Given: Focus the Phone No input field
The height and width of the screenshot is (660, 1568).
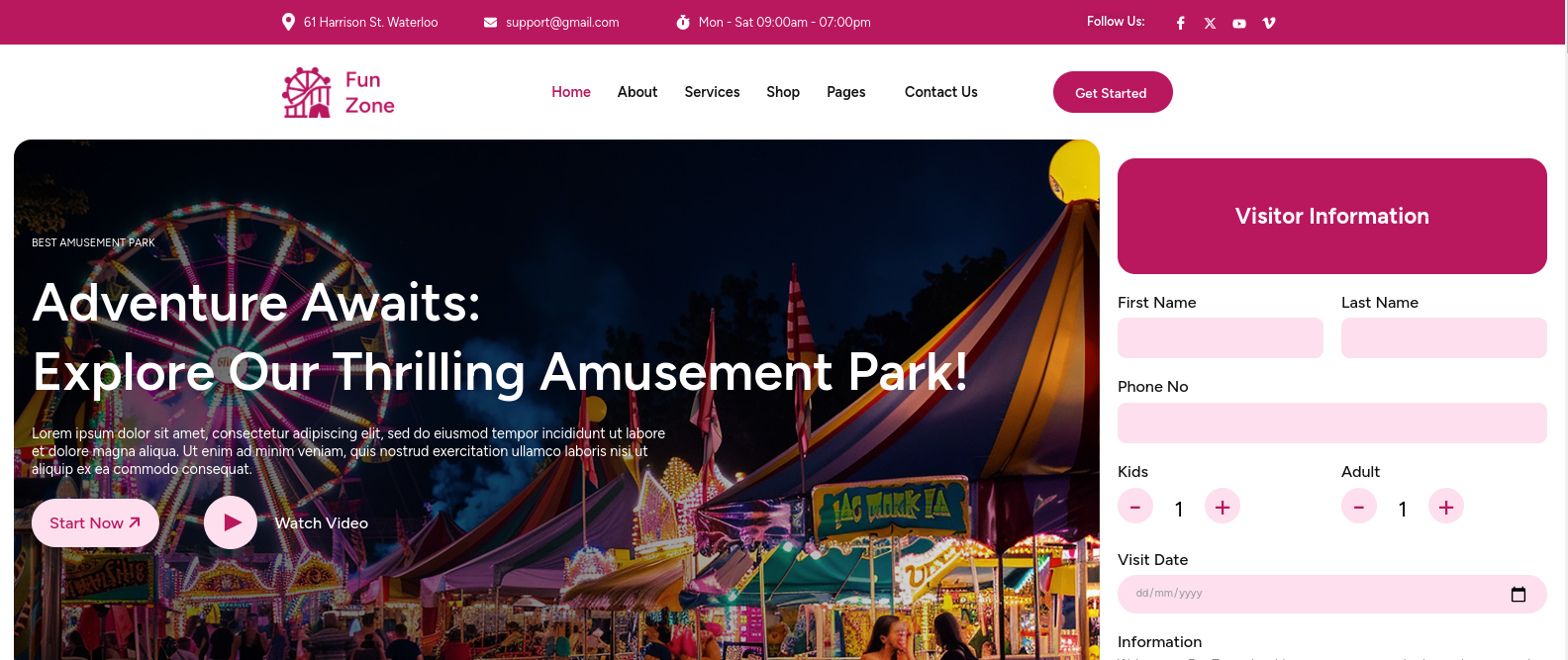Looking at the screenshot, I should [1332, 423].
